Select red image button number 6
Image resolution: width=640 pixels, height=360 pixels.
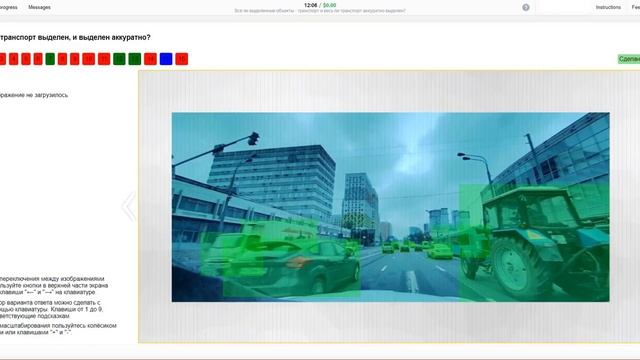38,59
